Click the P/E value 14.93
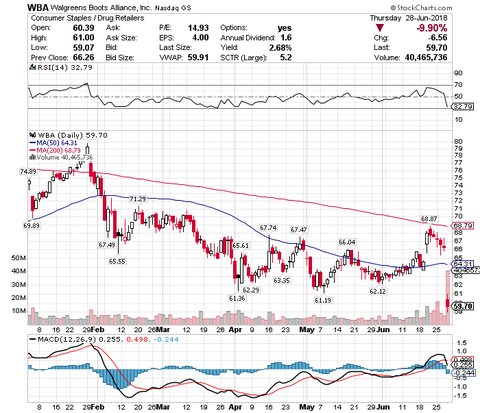This screenshot has height=413, width=480. (198, 28)
